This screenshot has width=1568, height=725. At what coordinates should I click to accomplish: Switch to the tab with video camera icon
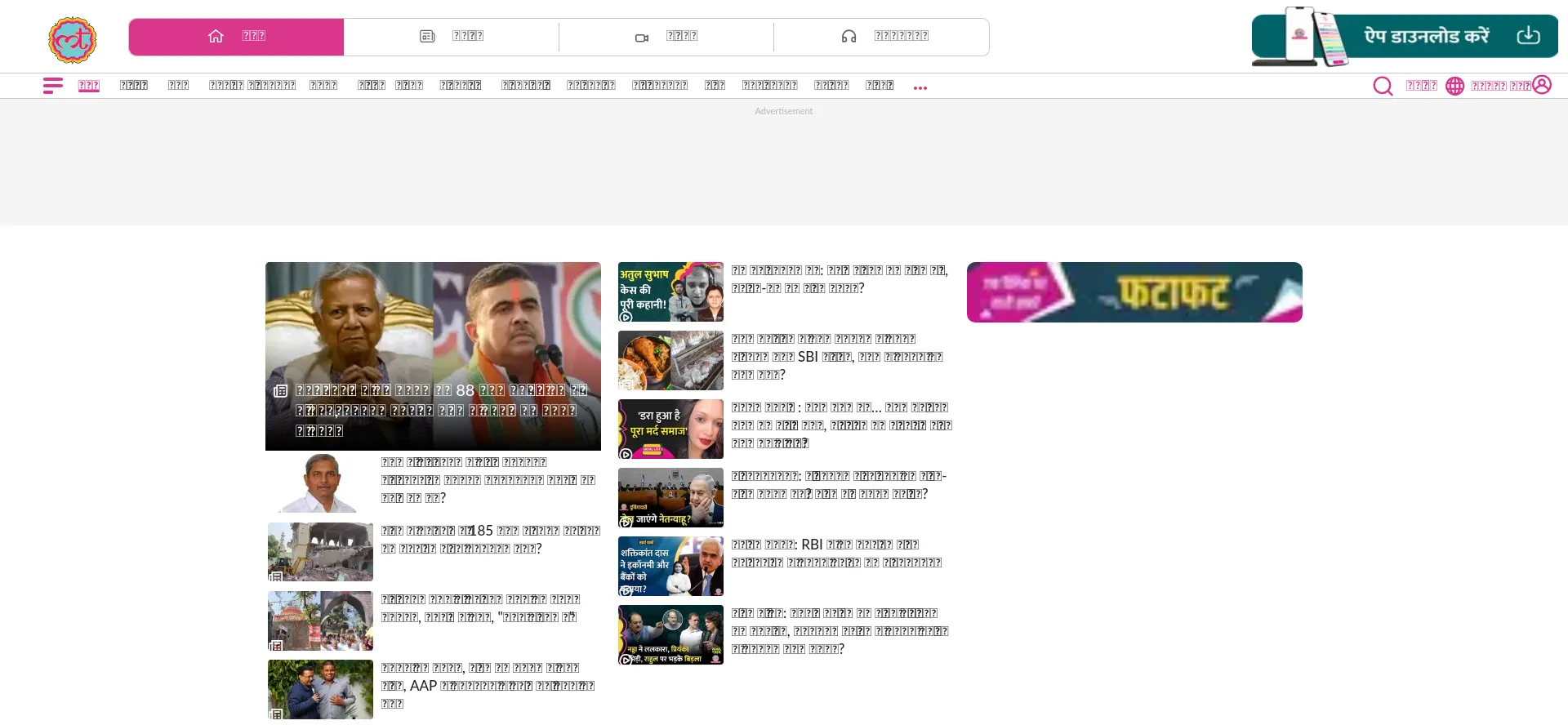[x=666, y=37]
